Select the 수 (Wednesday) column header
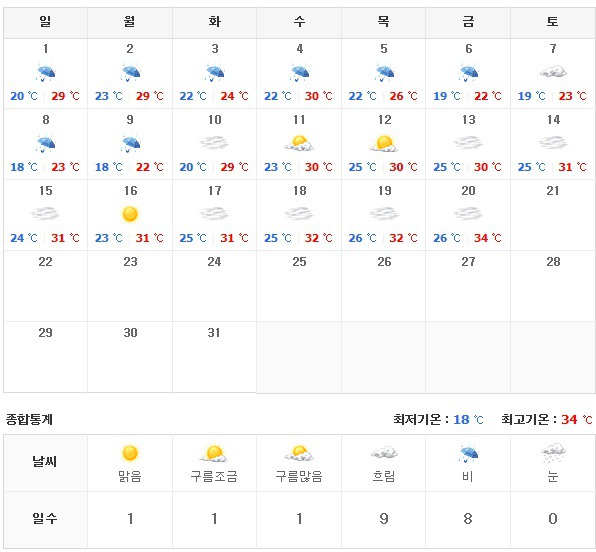 tap(299, 22)
